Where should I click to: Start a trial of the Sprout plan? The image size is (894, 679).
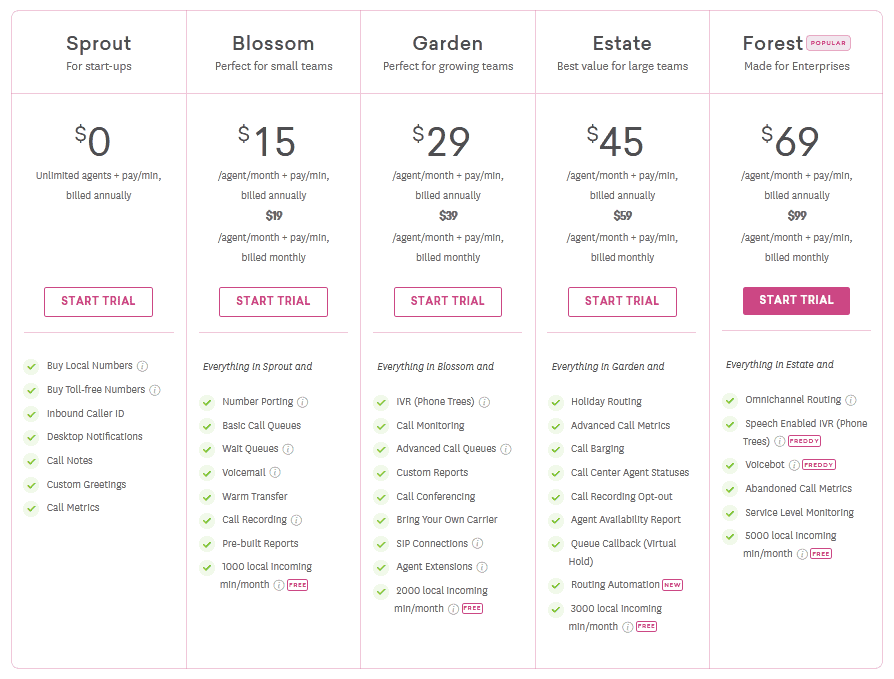click(98, 301)
